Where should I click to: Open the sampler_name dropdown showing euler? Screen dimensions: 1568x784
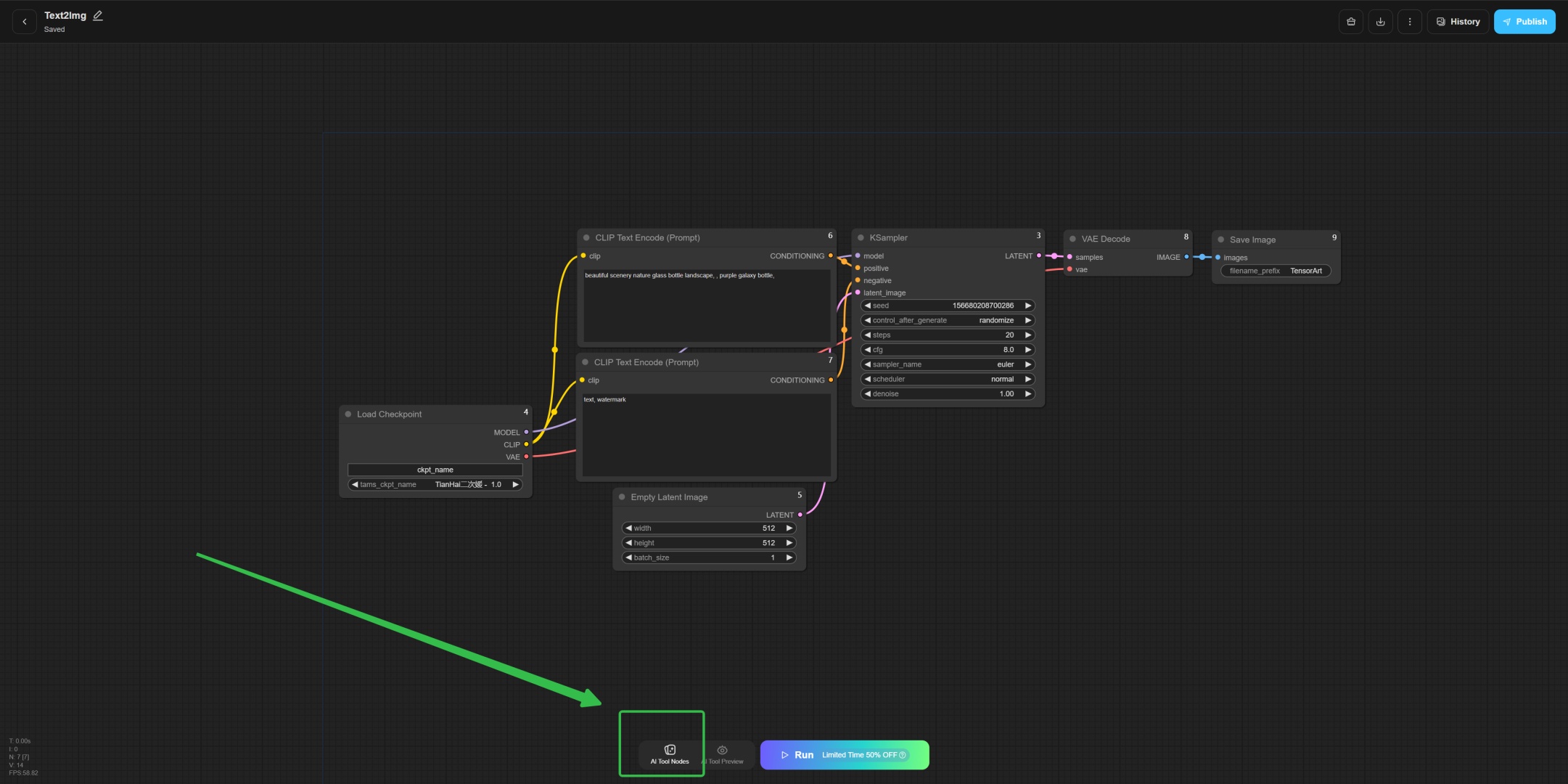pyautogui.click(x=947, y=364)
